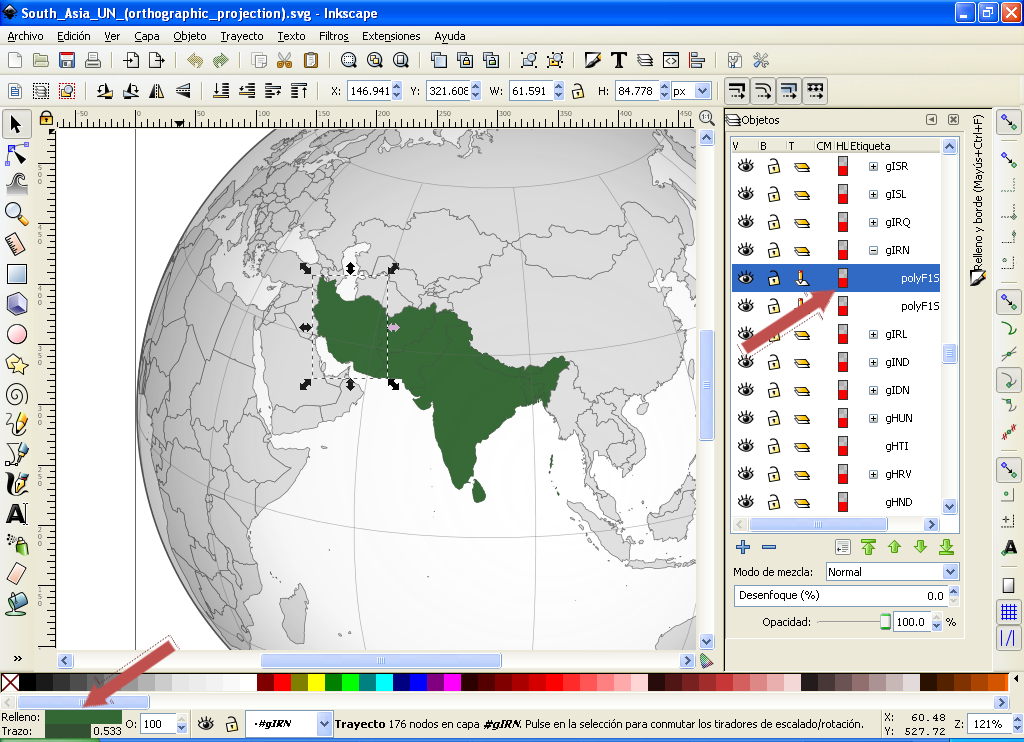1024x742 pixels.
Task: Open the XML editor icon
Action: tap(671, 61)
